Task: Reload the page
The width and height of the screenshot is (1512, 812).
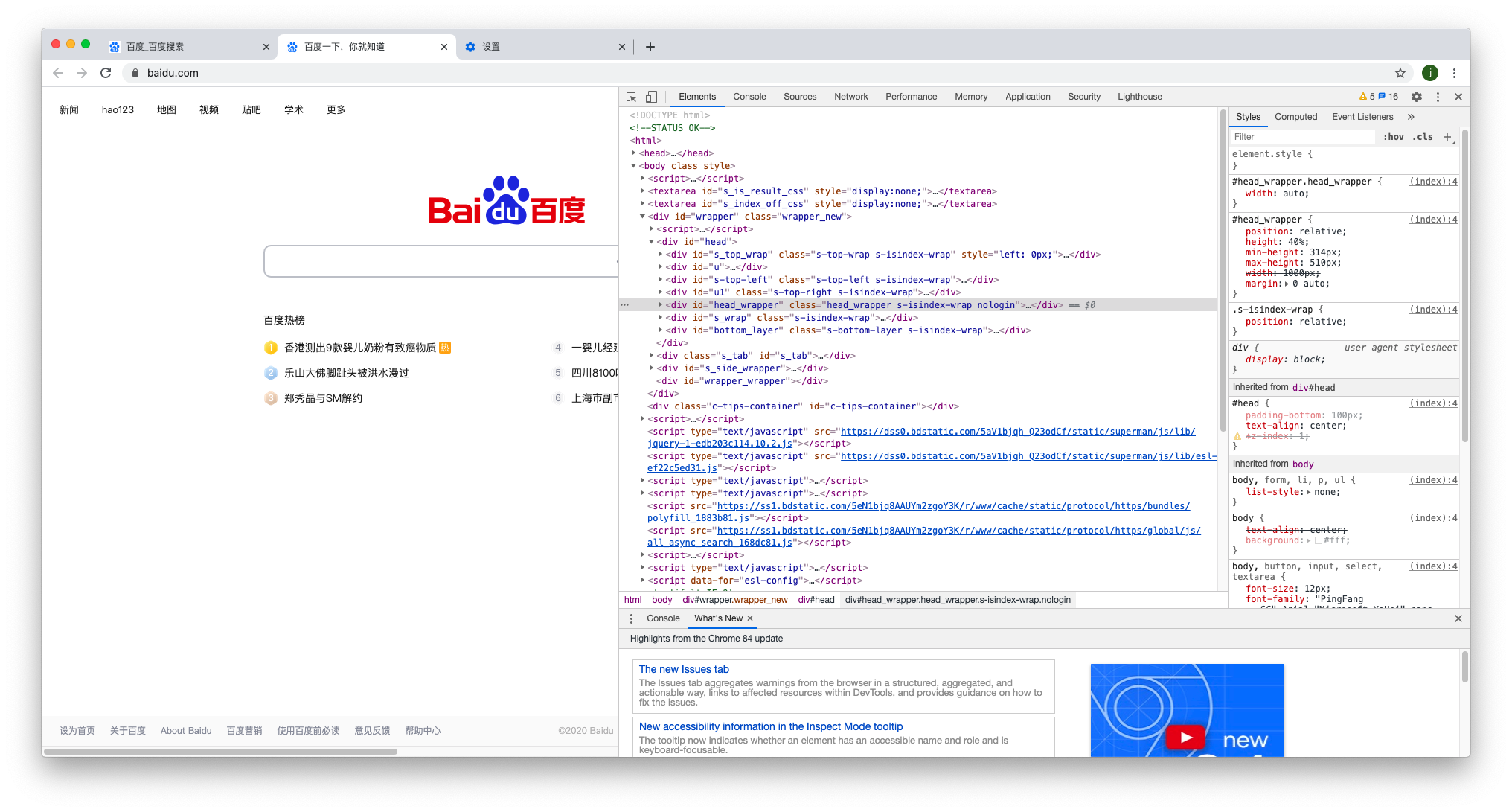Action: pos(106,73)
